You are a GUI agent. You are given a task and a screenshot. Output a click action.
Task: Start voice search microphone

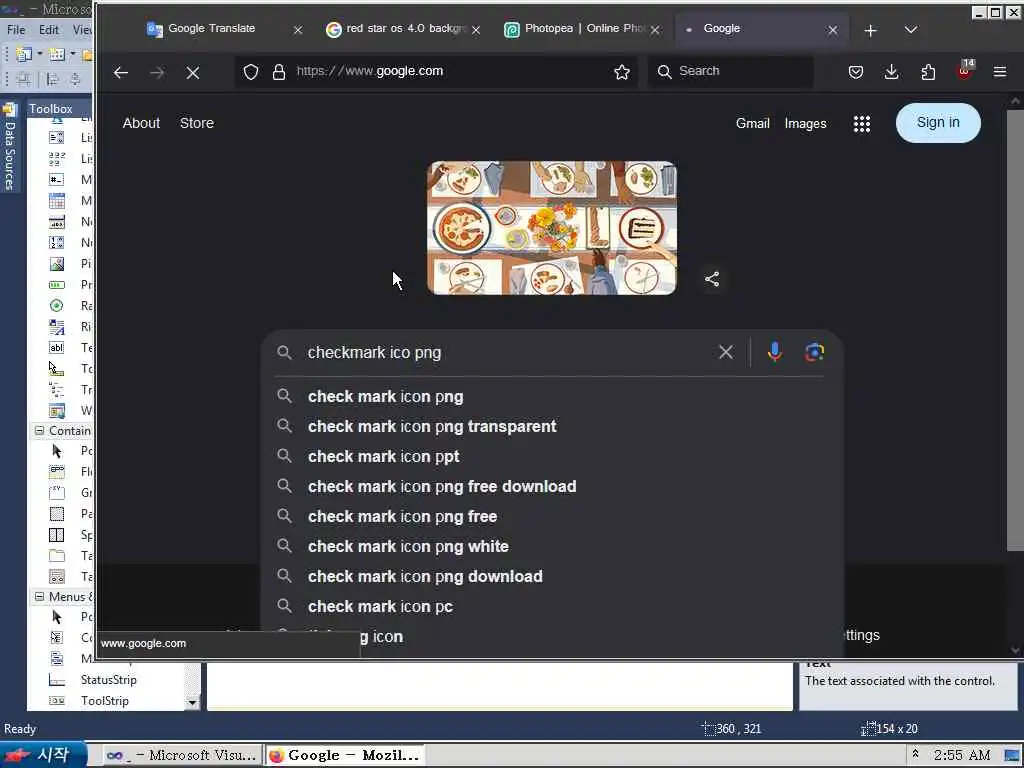[775, 352]
